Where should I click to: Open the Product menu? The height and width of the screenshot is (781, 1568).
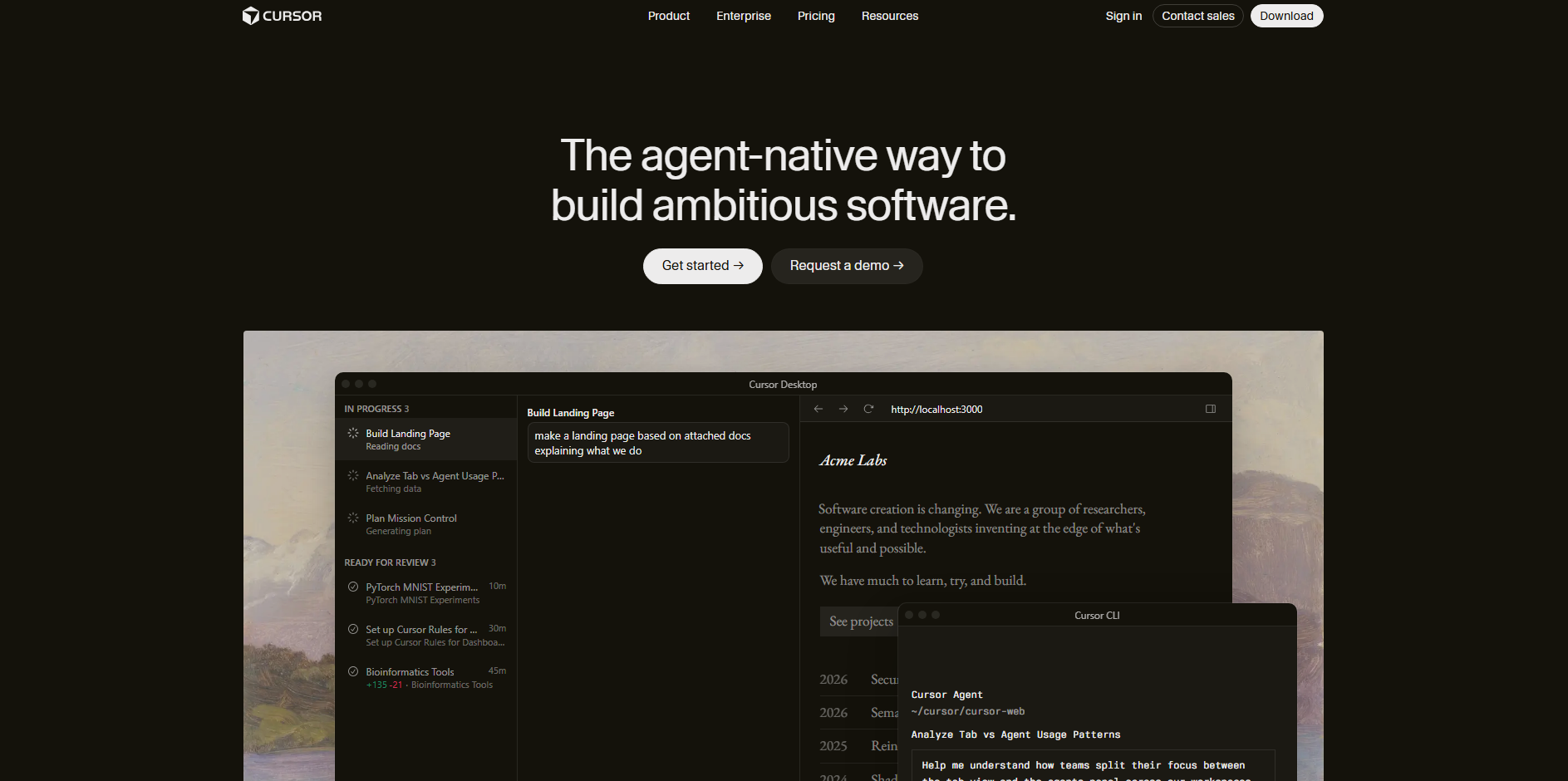click(669, 16)
